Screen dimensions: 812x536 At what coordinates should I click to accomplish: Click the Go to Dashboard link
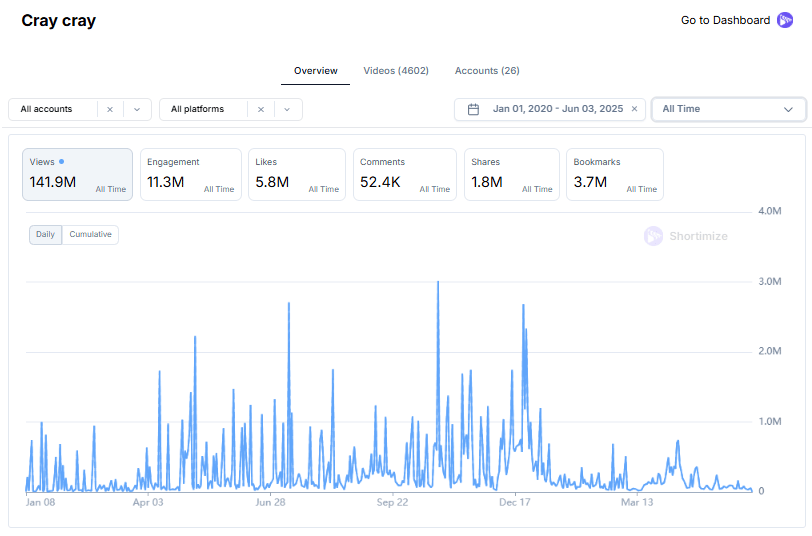pos(725,20)
